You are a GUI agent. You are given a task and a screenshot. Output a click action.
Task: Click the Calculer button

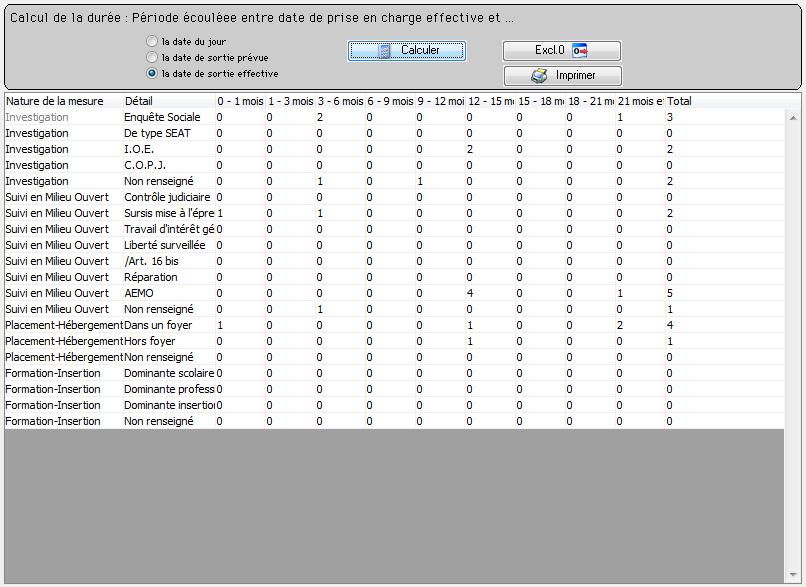[407, 50]
